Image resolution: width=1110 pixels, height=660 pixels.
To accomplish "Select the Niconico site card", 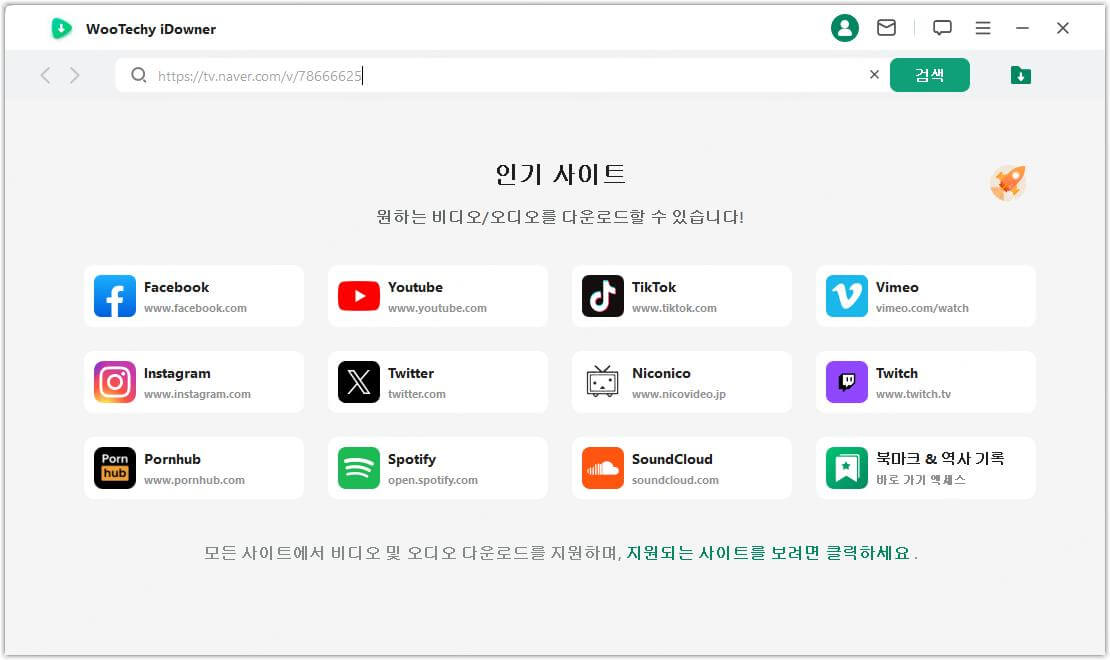I will point(681,381).
